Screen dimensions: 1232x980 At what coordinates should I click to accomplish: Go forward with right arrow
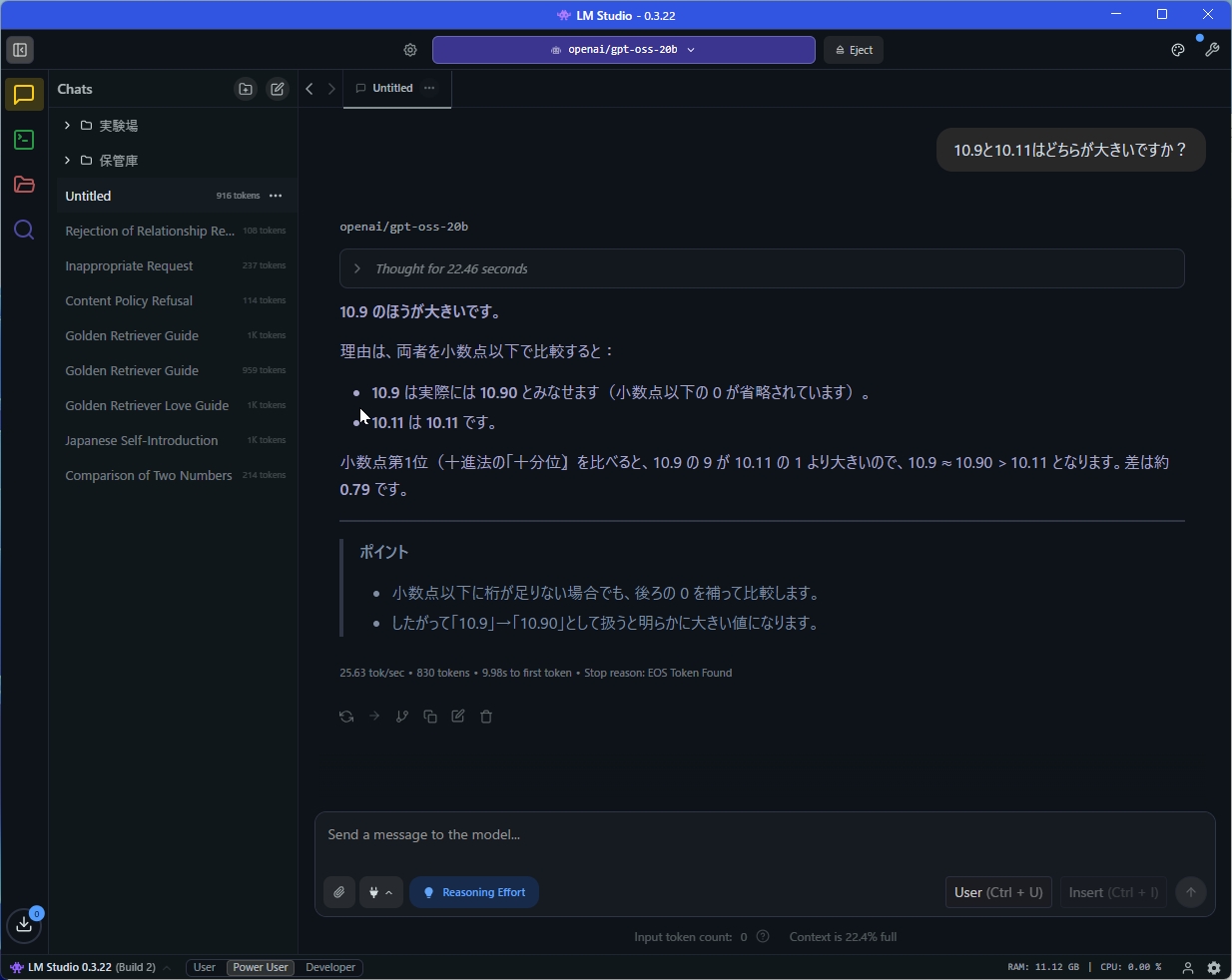tap(331, 89)
